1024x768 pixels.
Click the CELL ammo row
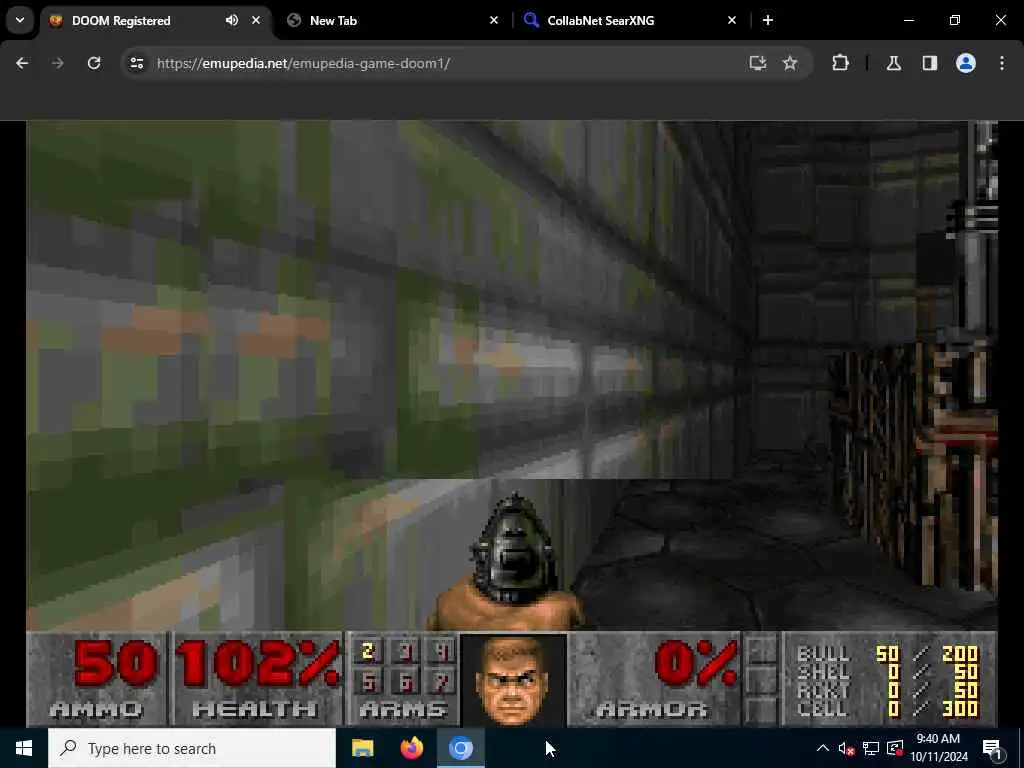click(888, 709)
